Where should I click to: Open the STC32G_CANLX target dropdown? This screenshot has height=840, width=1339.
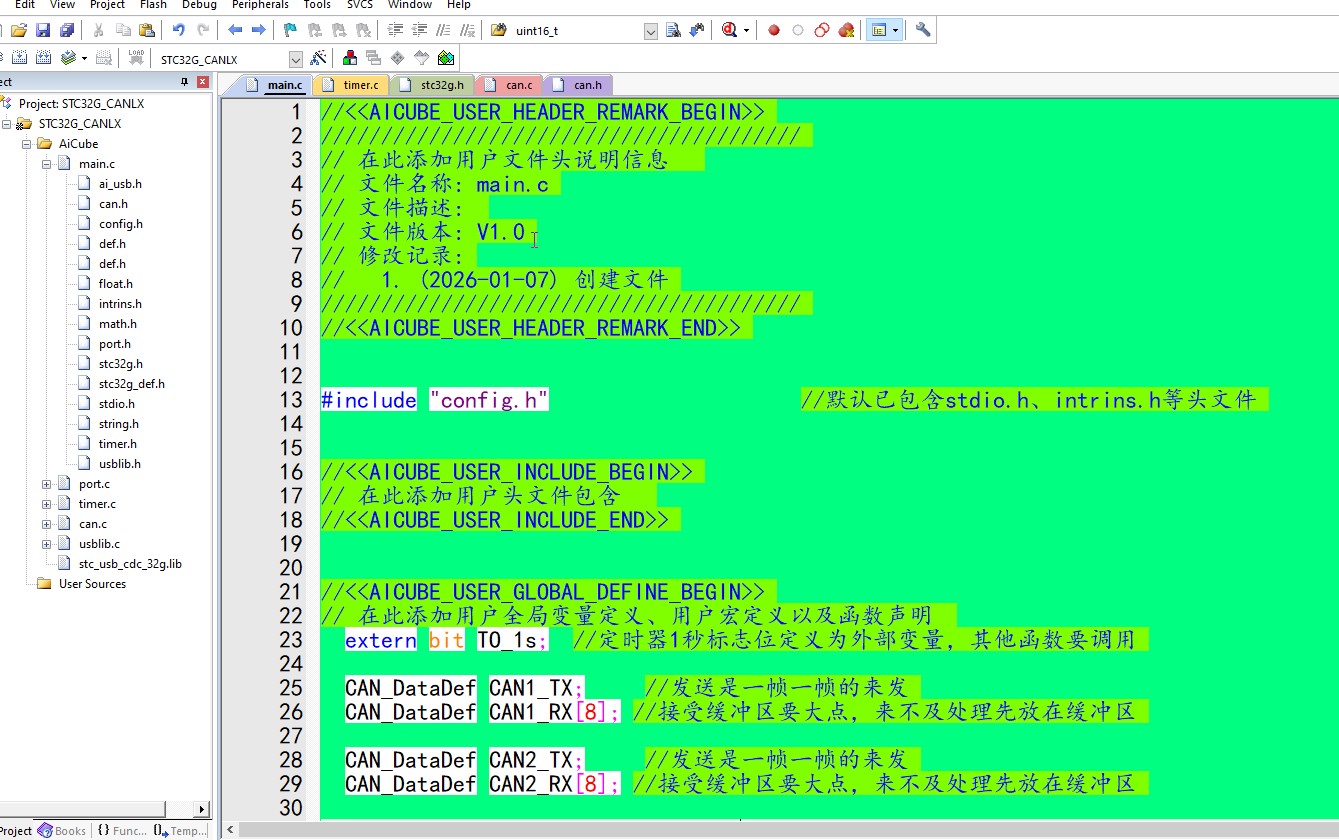295,60
